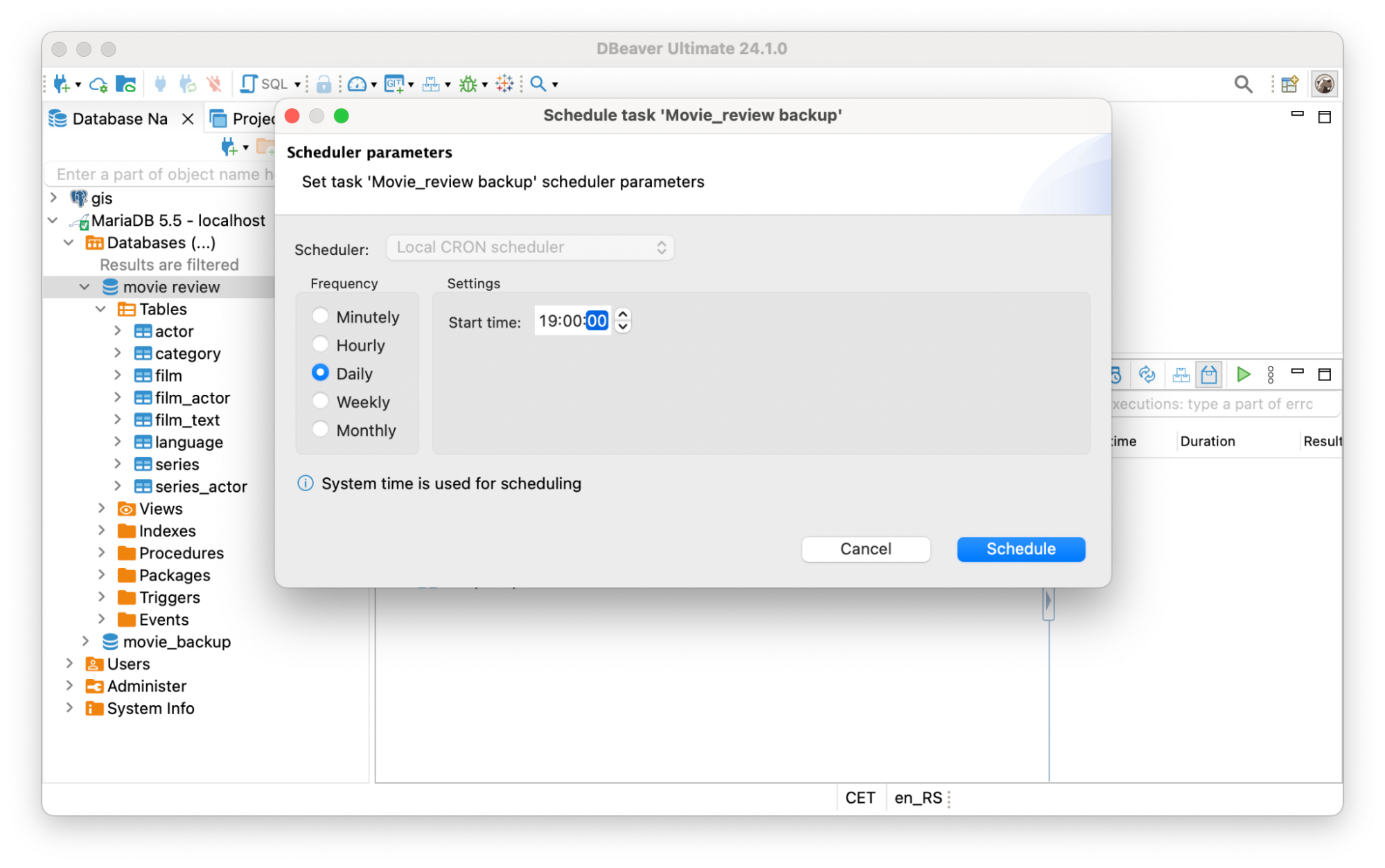Collapse the movie review database node
Image resolution: width=1385 pixels, height=868 pixels.
(85, 286)
